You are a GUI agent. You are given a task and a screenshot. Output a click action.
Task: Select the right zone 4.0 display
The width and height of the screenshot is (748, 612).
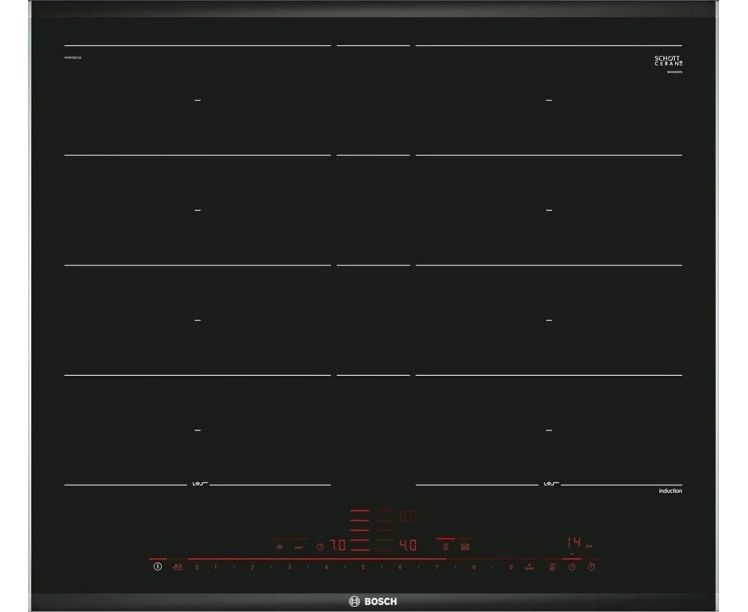click(407, 547)
